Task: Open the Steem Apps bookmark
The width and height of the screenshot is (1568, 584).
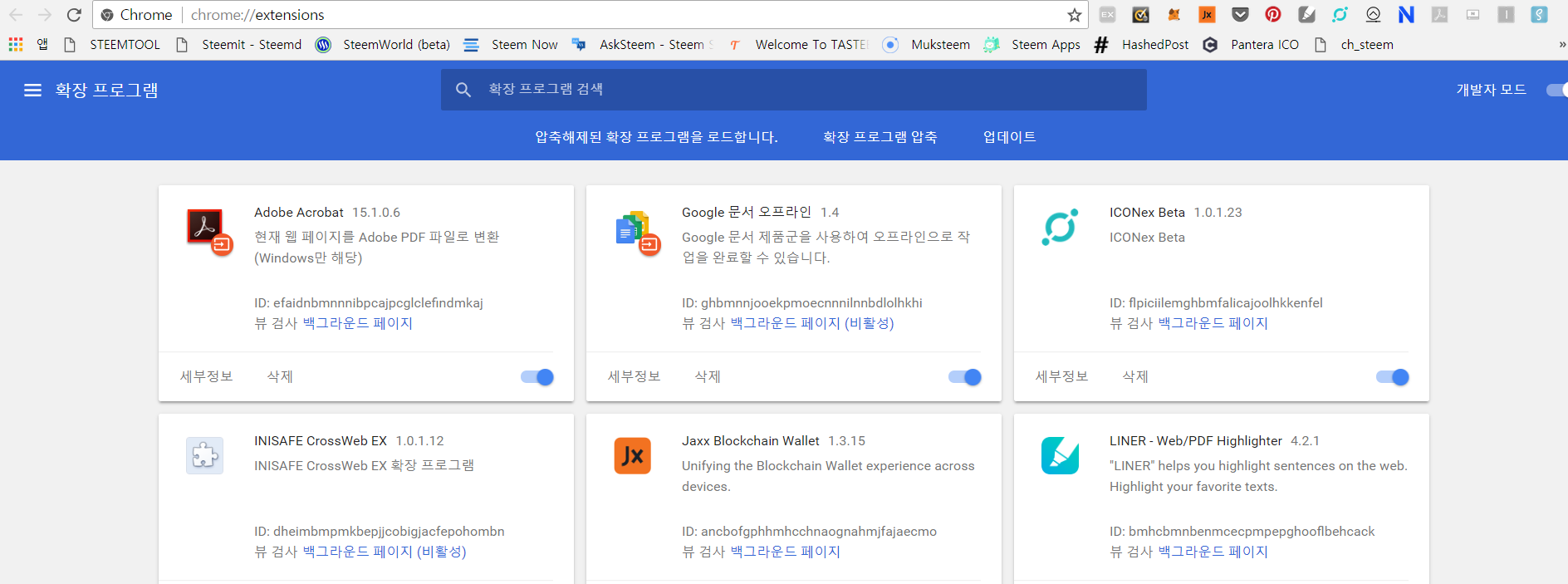Action: point(1031,45)
